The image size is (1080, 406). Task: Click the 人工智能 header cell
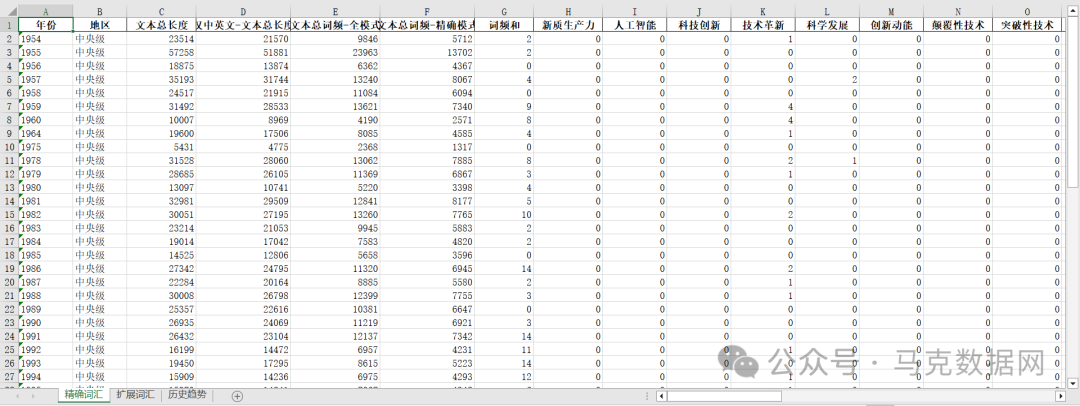(x=634, y=25)
